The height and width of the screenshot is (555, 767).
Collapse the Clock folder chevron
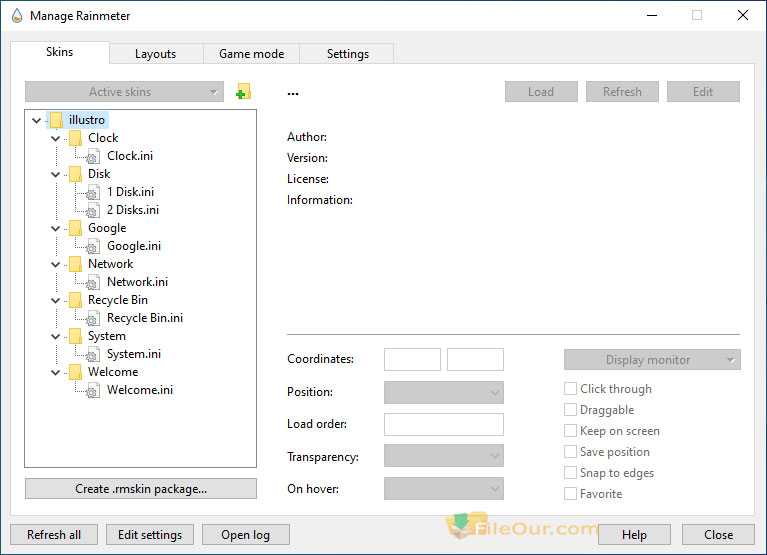click(x=56, y=138)
